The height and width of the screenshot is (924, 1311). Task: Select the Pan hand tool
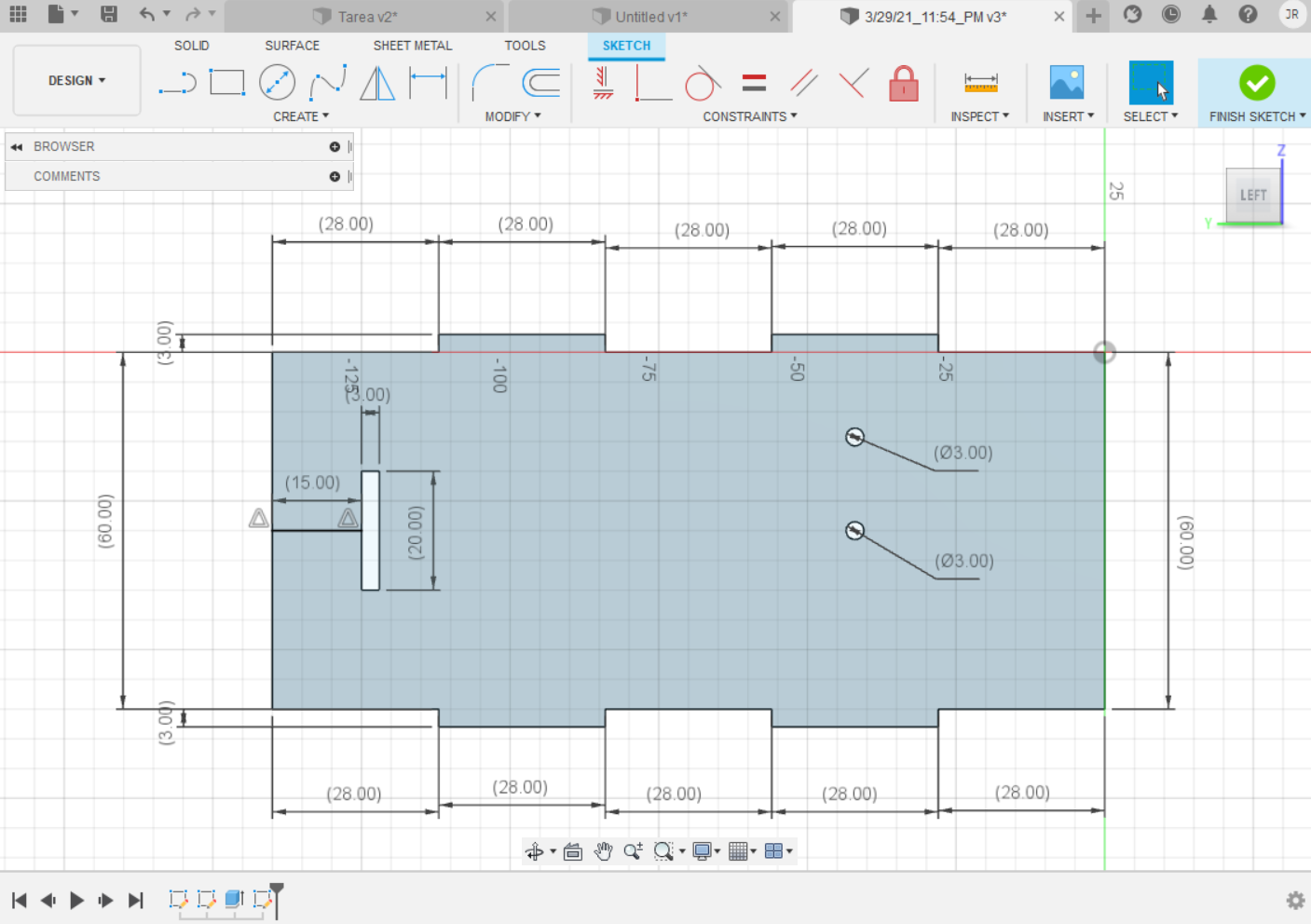click(x=603, y=851)
